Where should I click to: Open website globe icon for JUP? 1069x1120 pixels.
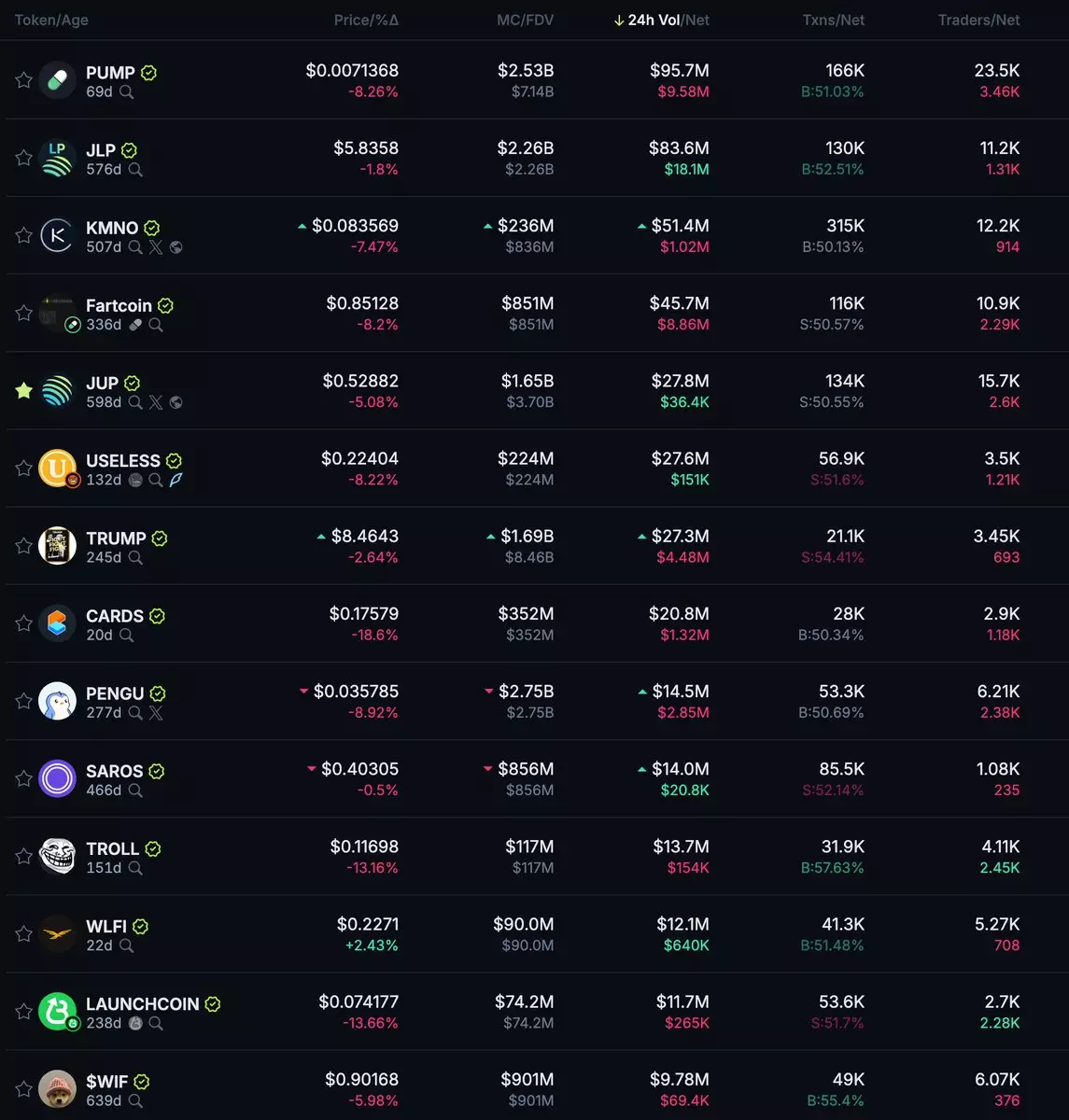(176, 402)
